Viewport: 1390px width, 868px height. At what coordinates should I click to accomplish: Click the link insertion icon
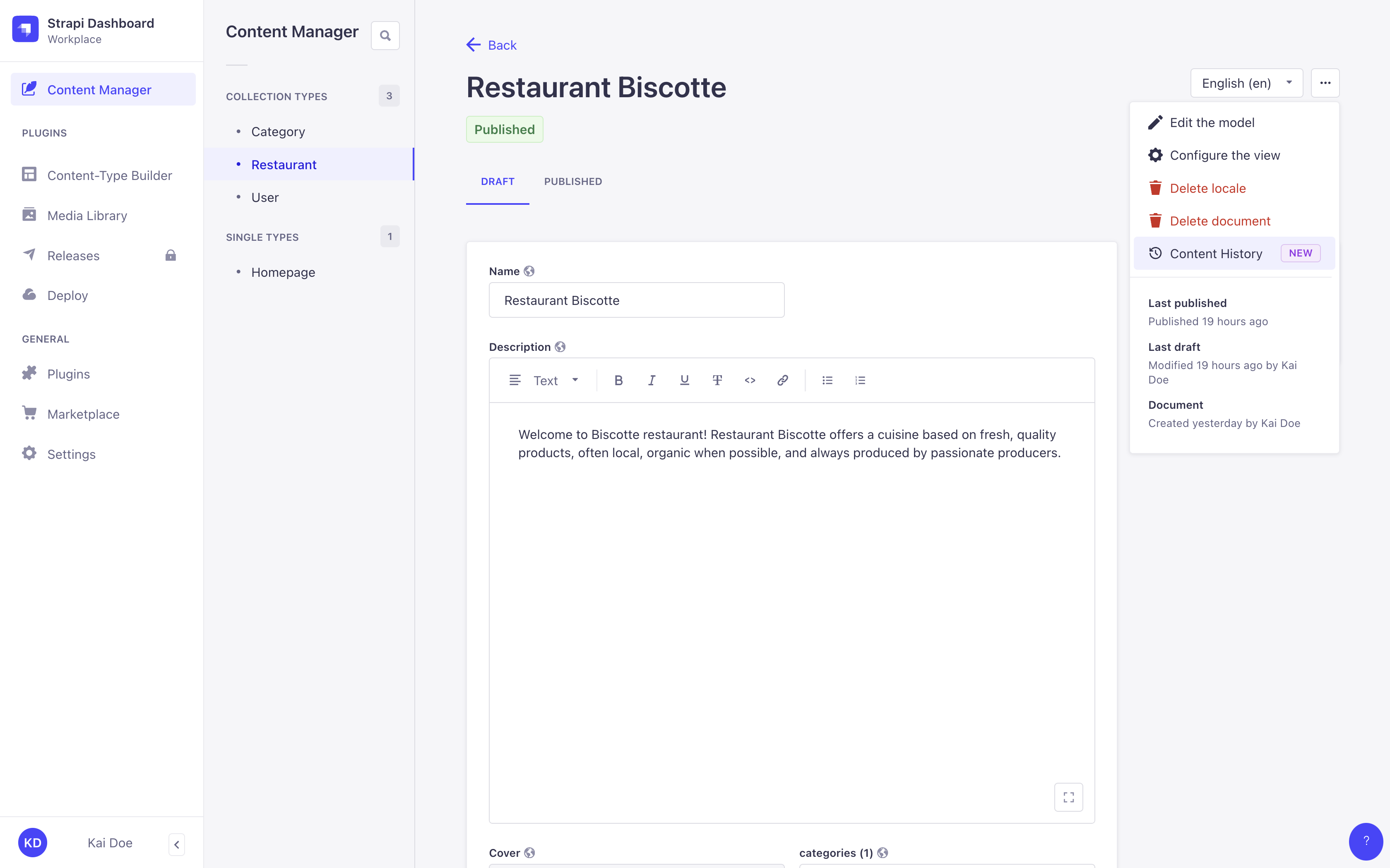[x=784, y=380]
